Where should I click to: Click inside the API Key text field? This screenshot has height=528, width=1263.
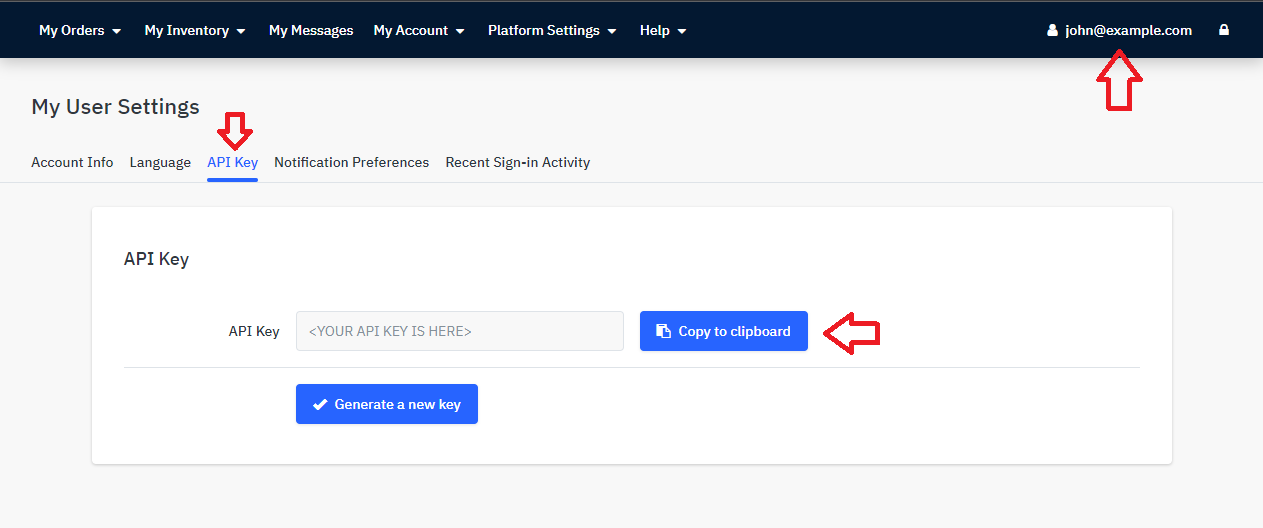[x=459, y=331]
